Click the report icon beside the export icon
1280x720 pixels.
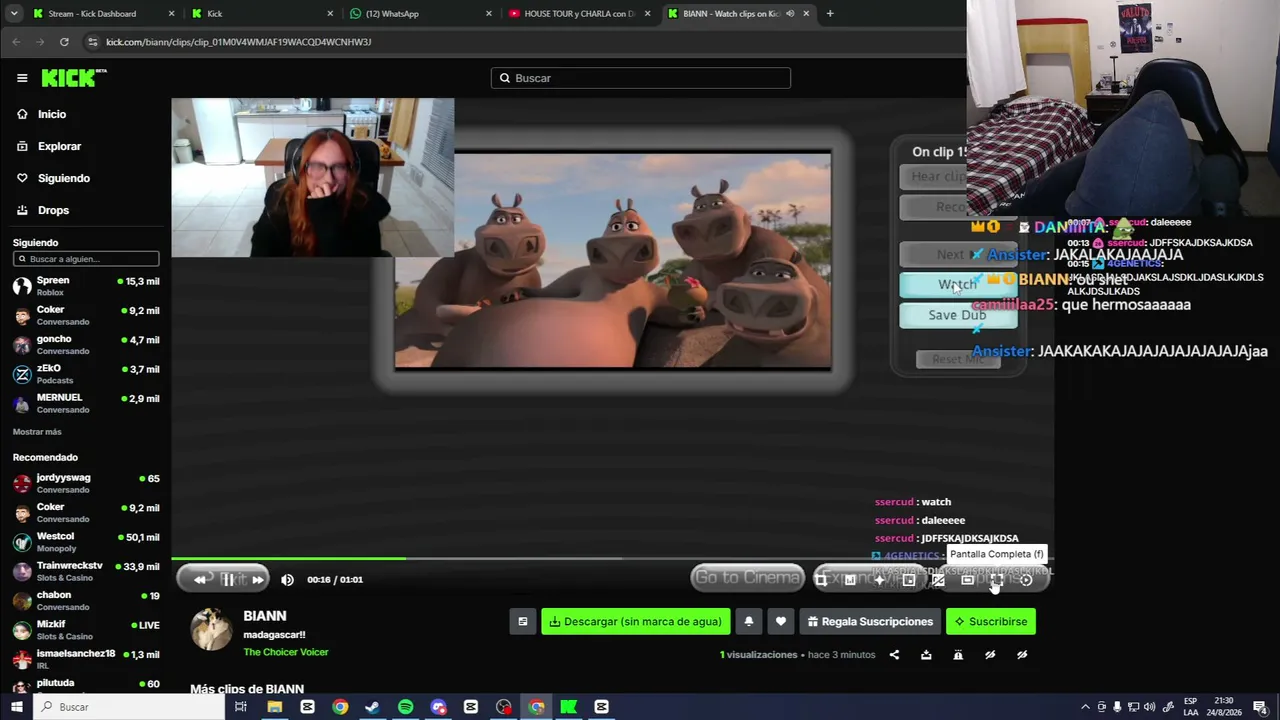[x=958, y=655]
